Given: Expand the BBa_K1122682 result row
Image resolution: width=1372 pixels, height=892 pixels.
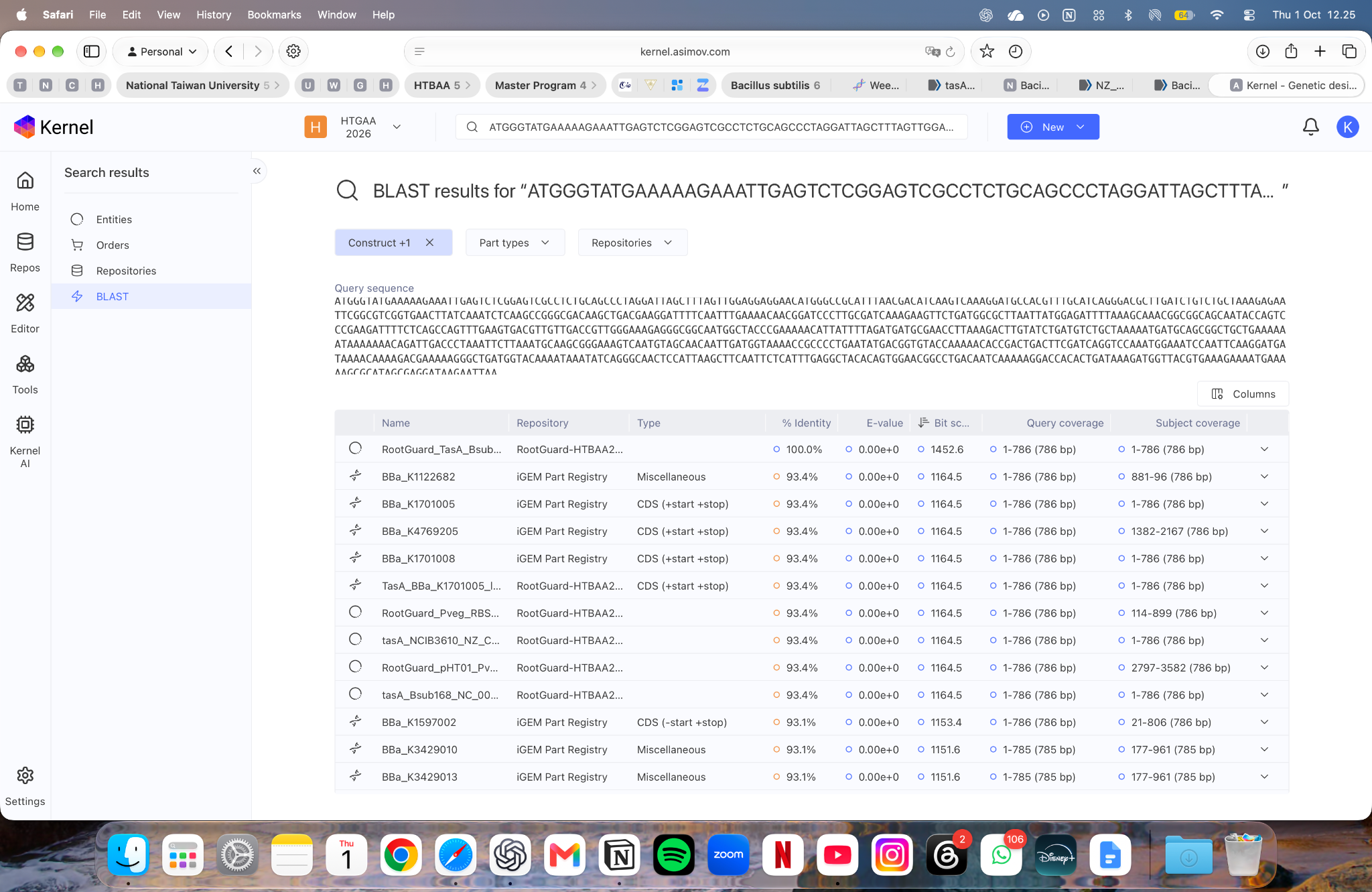Looking at the screenshot, I should point(1264,476).
